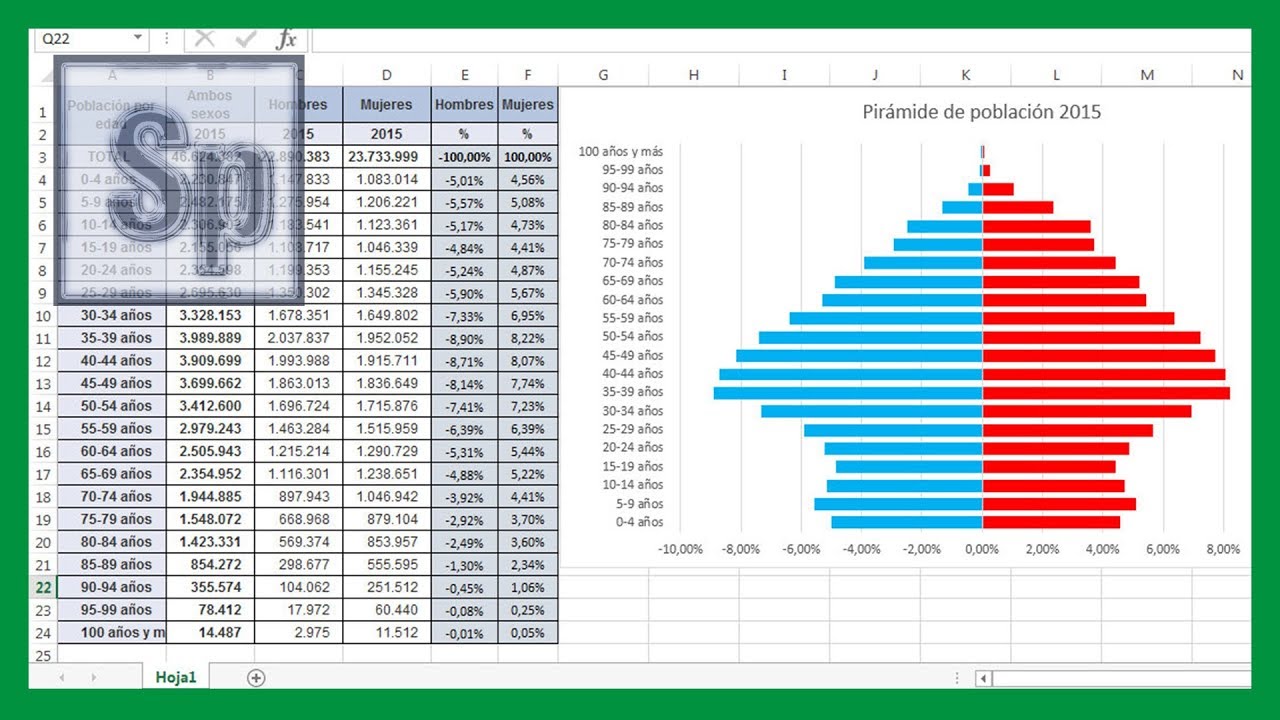The width and height of the screenshot is (1280, 720).
Task: Switch to the Hoja1 sheet tab
Action: (x=176, y=678)
